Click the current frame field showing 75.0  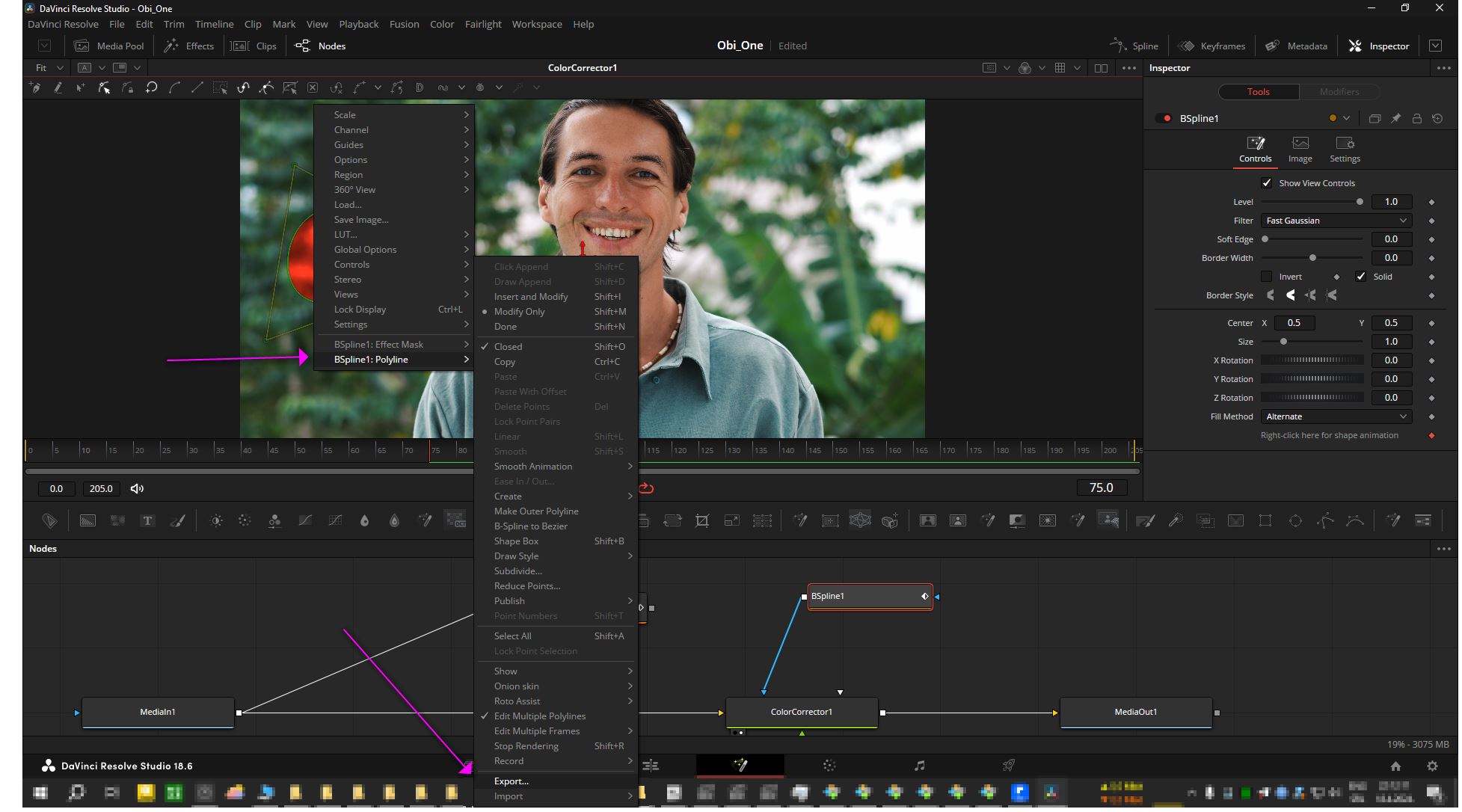click(x=1101, y=487)
